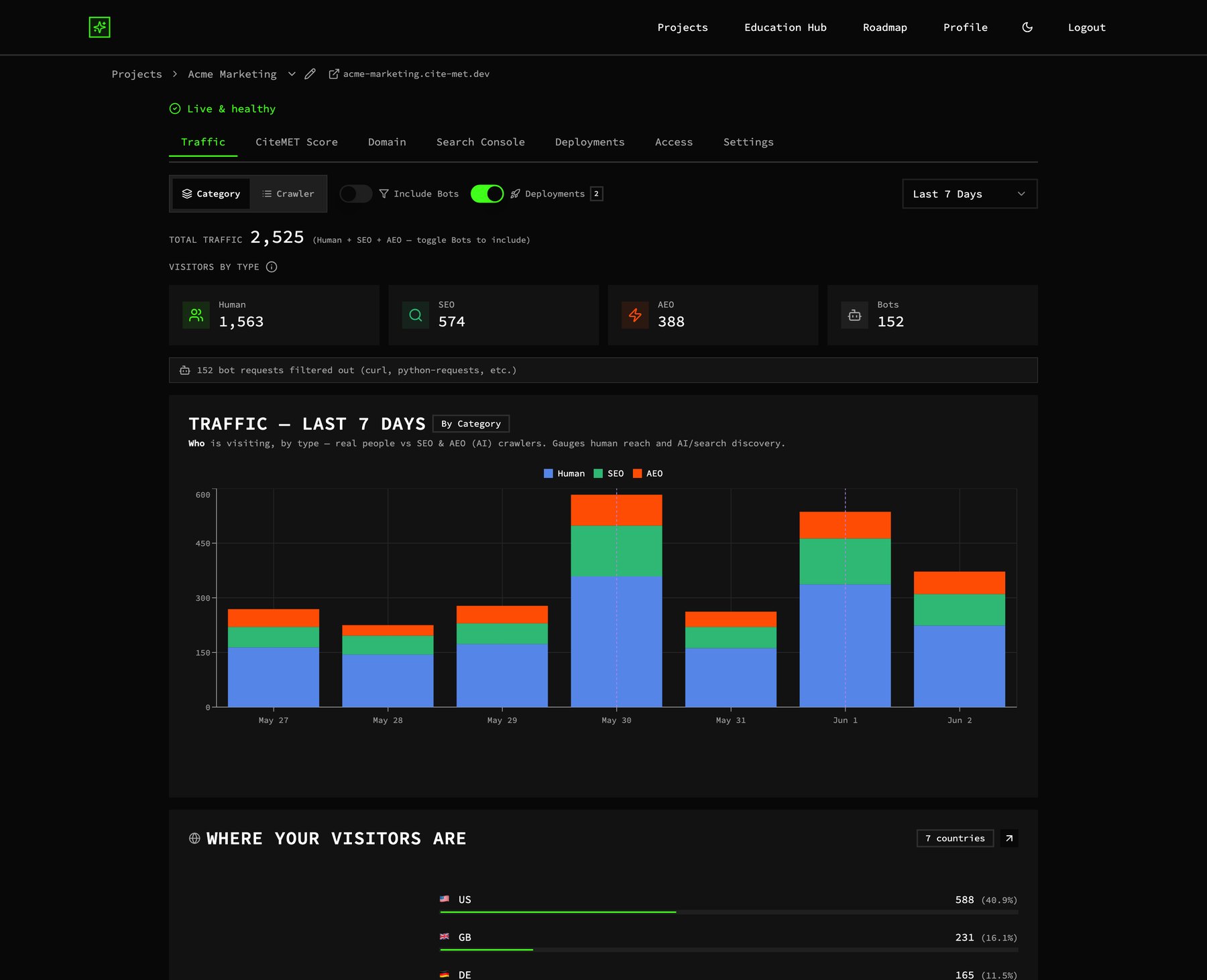This screenshot has width=1207, height=980.
Task: Click the US flag icon
Action: pos(444,899)
